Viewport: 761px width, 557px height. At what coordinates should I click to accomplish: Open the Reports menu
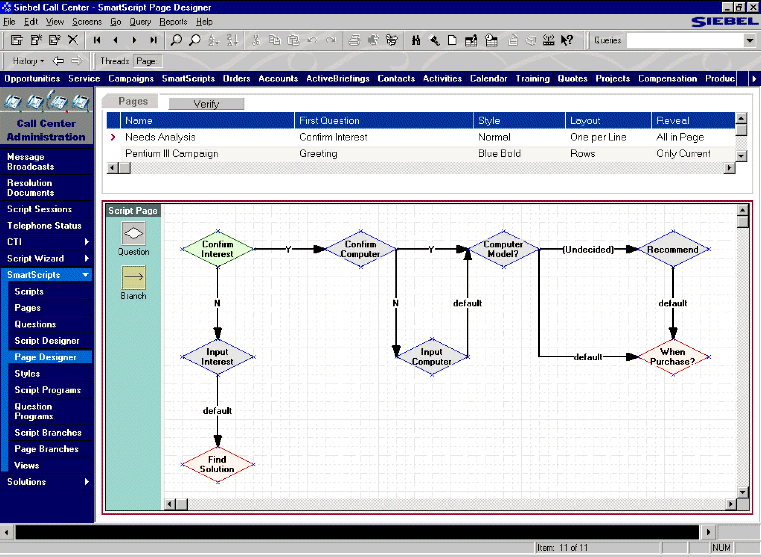tap(173, 21)
